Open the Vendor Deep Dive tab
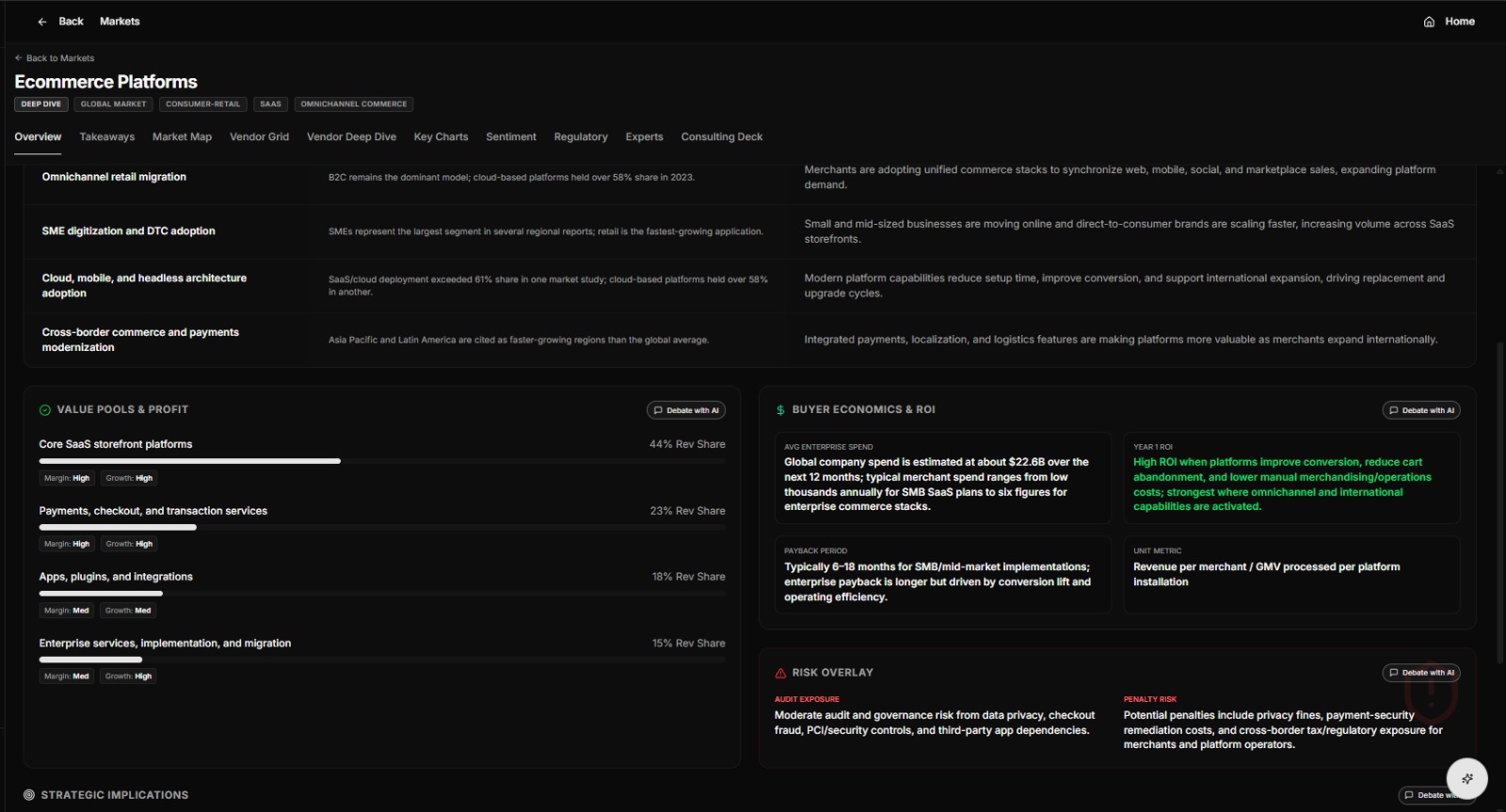This screenshot has width=1506, height=812. click(x=351, y=137)
